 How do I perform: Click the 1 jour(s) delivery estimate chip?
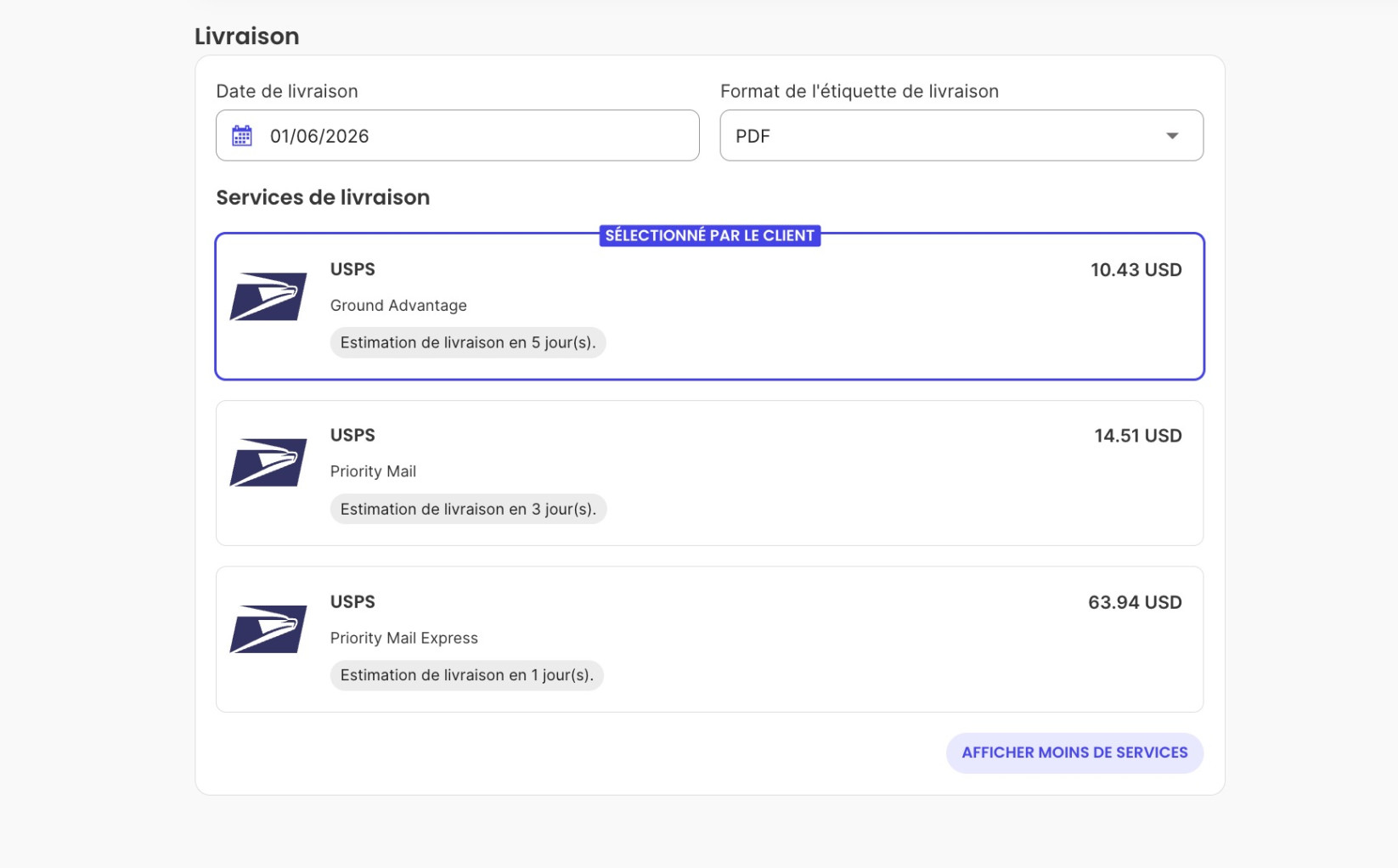(x=467, y=675)
